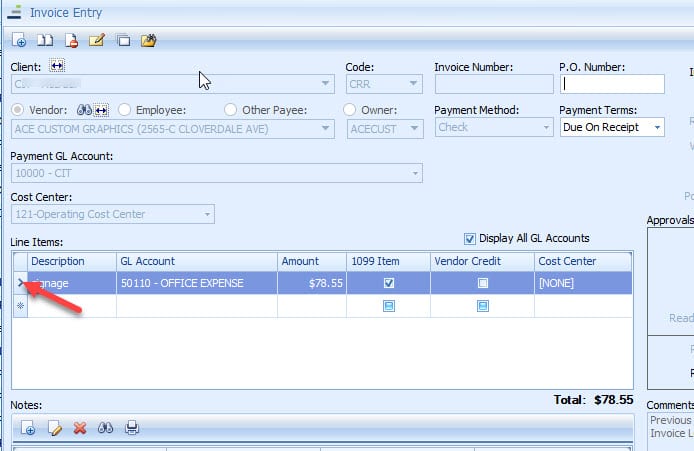Click the $78.55 amount cell

pyautogui.click(x=312, y=283)
